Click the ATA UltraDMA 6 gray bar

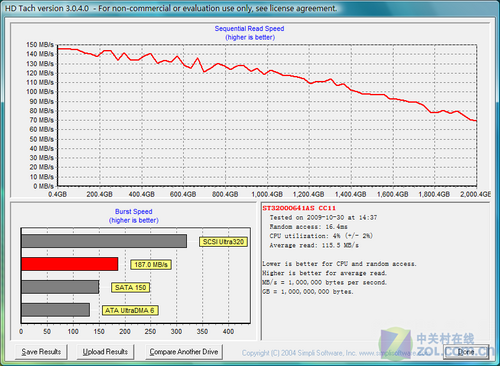56,310
